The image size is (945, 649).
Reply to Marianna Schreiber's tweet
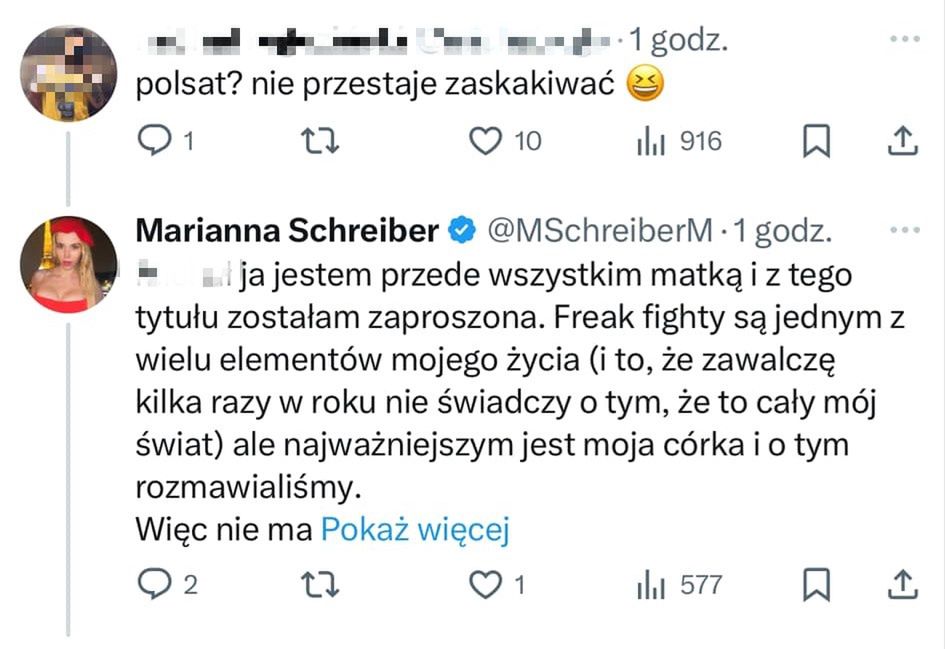pyautogui.click(x=154, y=584)
